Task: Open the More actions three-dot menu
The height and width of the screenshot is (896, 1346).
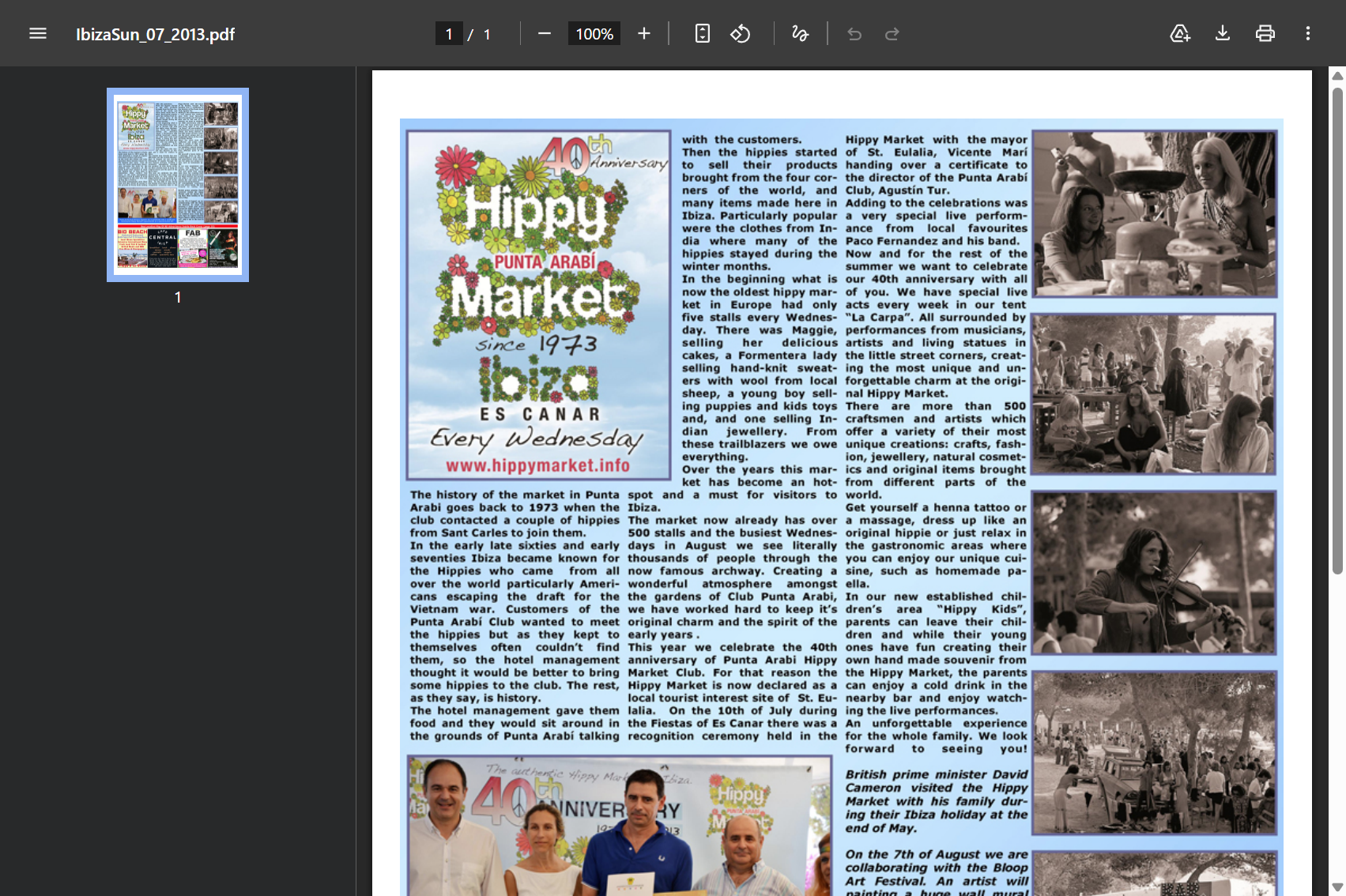Action: pyautogui.click(x=1308, y=33)
